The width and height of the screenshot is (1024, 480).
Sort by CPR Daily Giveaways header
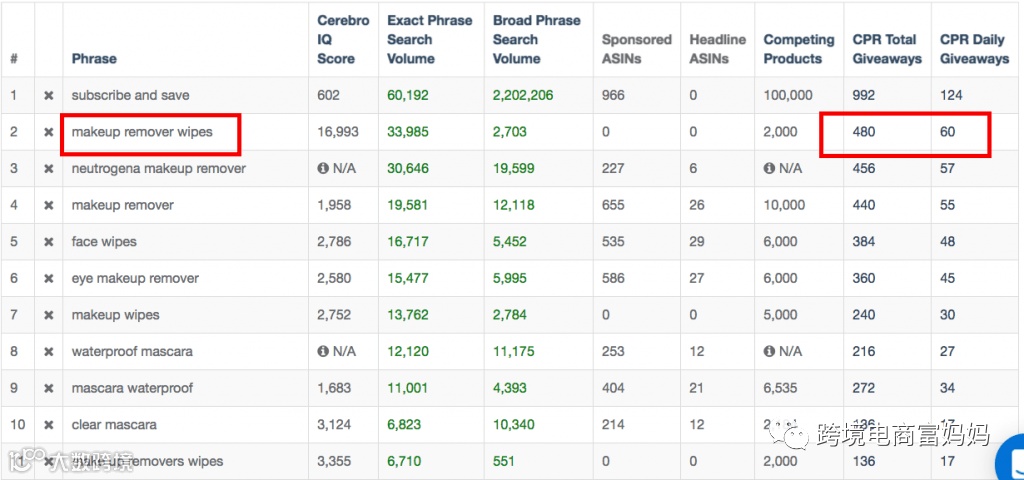[x=974, y=49]
